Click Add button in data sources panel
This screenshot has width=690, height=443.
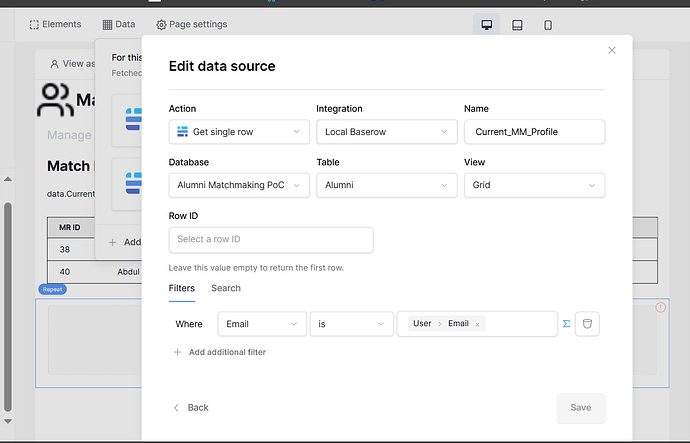tap(125, 242)
